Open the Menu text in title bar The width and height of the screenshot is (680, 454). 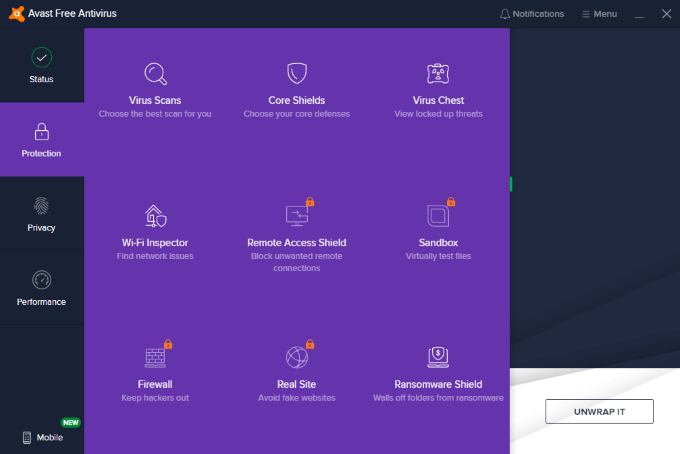pyautogui.click(x=605, y=14)
